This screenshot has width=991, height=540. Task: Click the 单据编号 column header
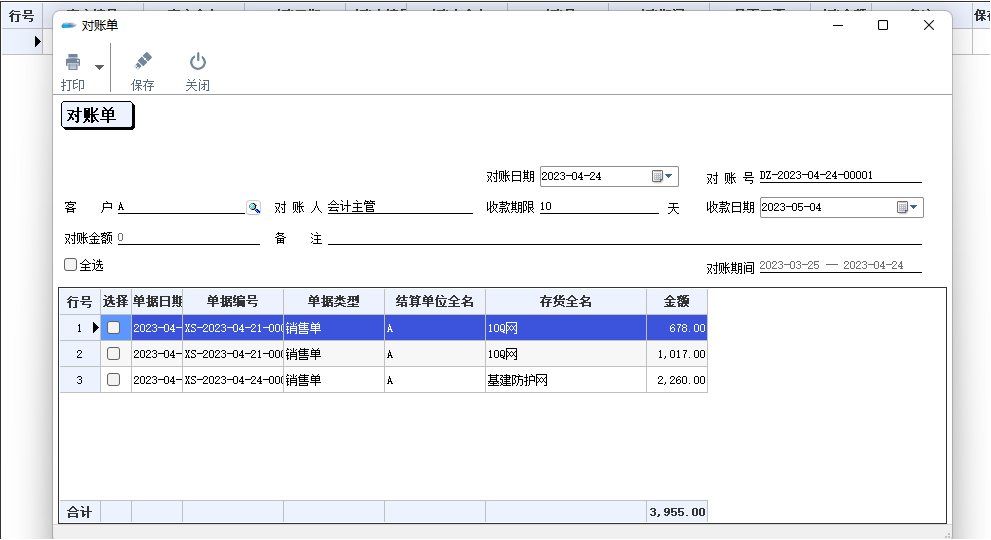coord(233,302)
